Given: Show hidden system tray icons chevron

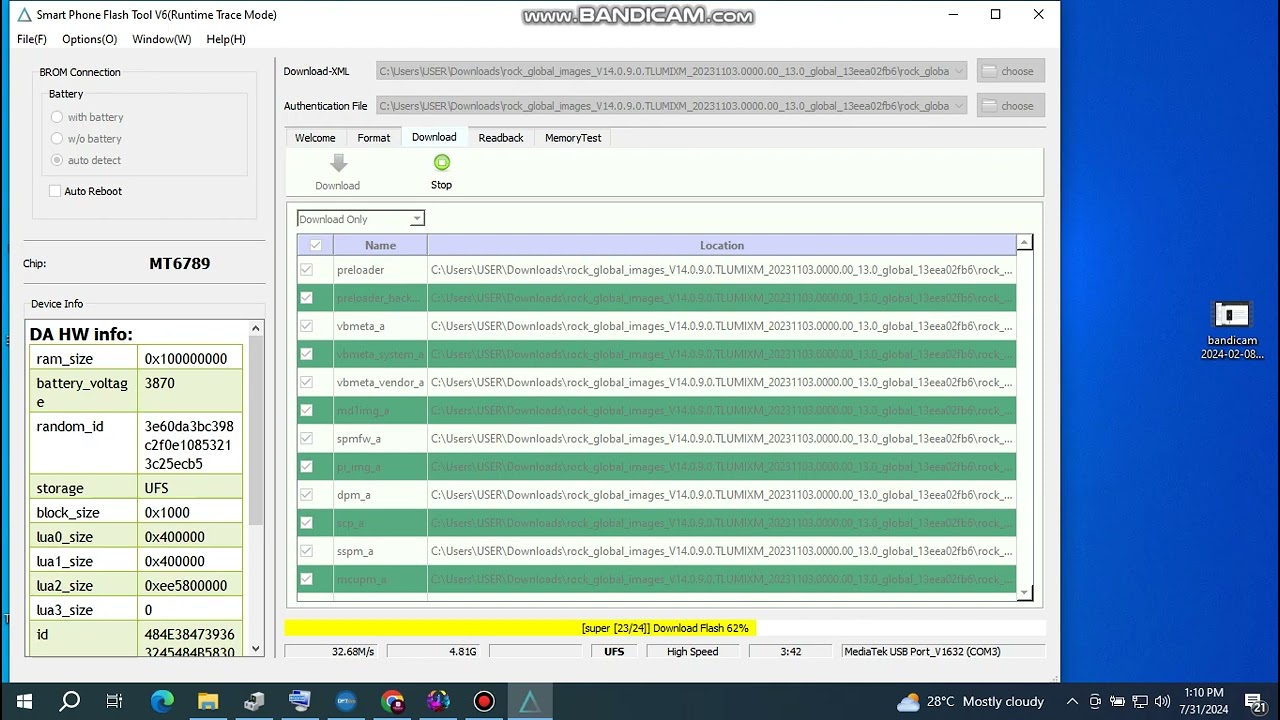Looking at the screenshot, I should pos(1072,701).
